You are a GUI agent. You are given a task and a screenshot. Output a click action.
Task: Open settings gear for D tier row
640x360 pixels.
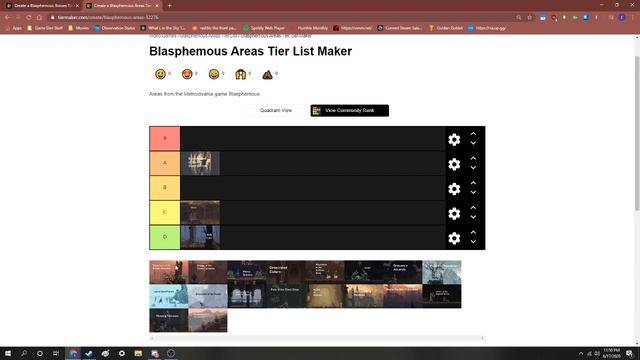point(454,238)
